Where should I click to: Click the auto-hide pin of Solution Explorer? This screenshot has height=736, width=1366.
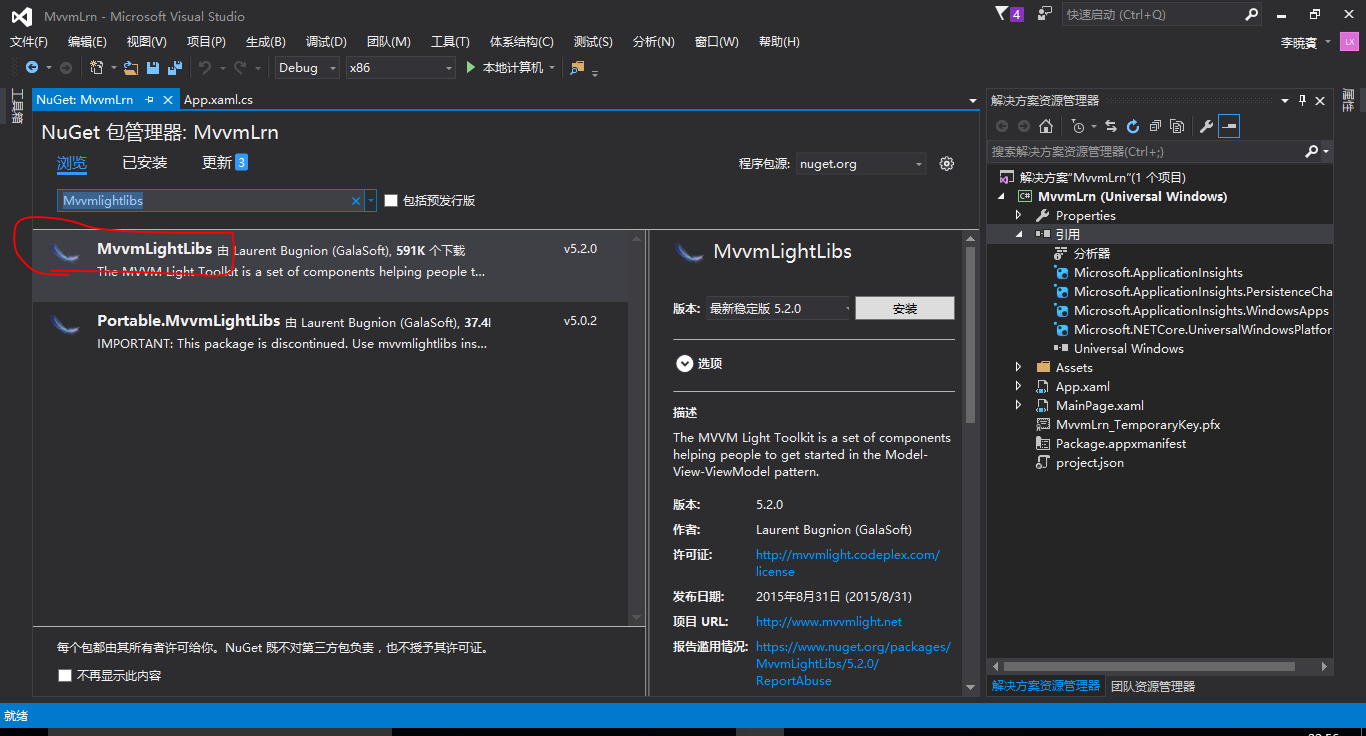pyautogui.click(x=1302, y=100)
